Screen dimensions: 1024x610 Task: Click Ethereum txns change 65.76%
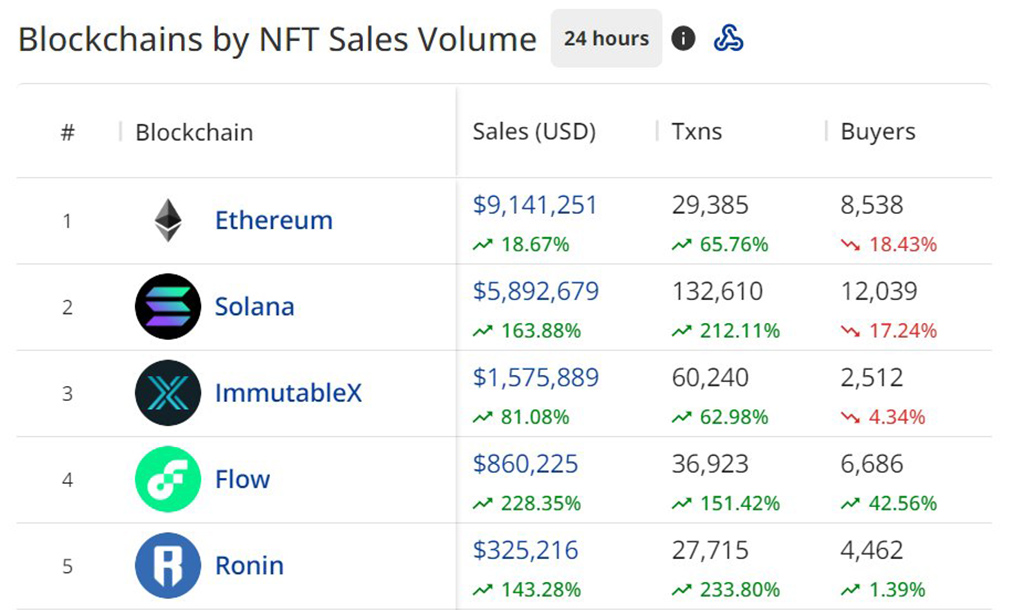pos(720,244)
